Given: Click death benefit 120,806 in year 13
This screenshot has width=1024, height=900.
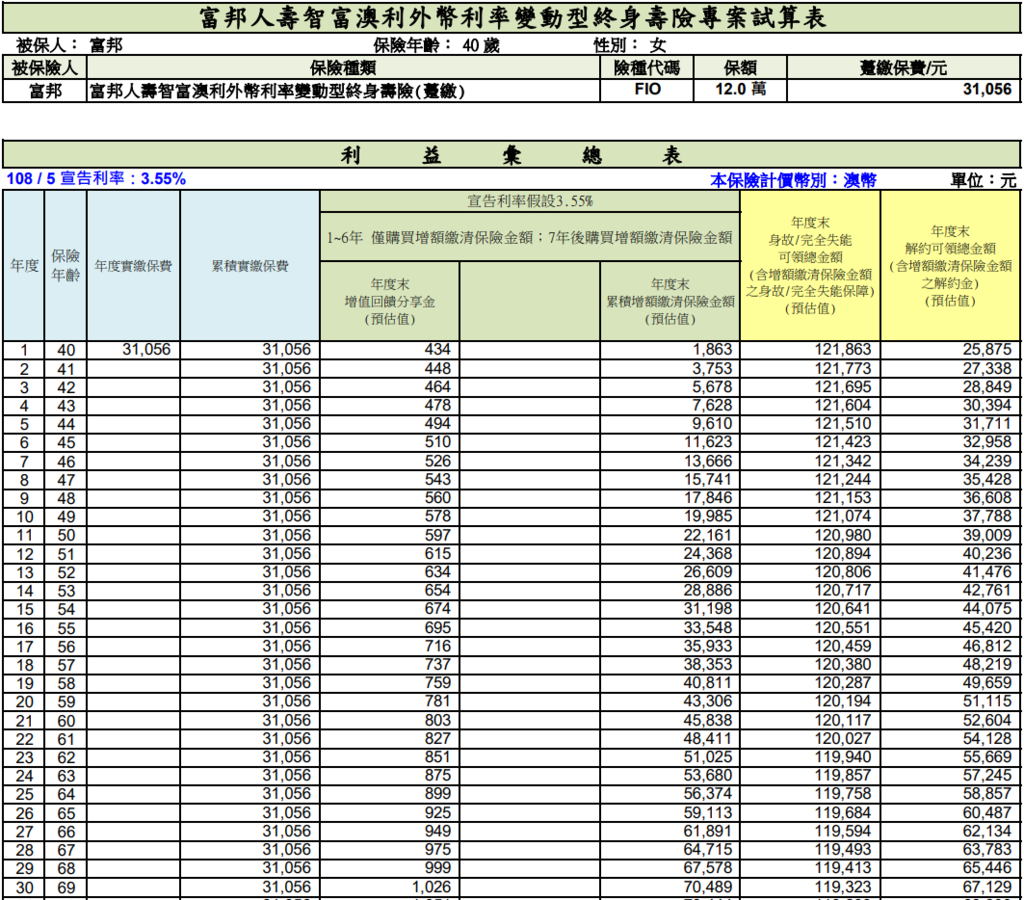Looking at the screenshot, I should point(843,571).
